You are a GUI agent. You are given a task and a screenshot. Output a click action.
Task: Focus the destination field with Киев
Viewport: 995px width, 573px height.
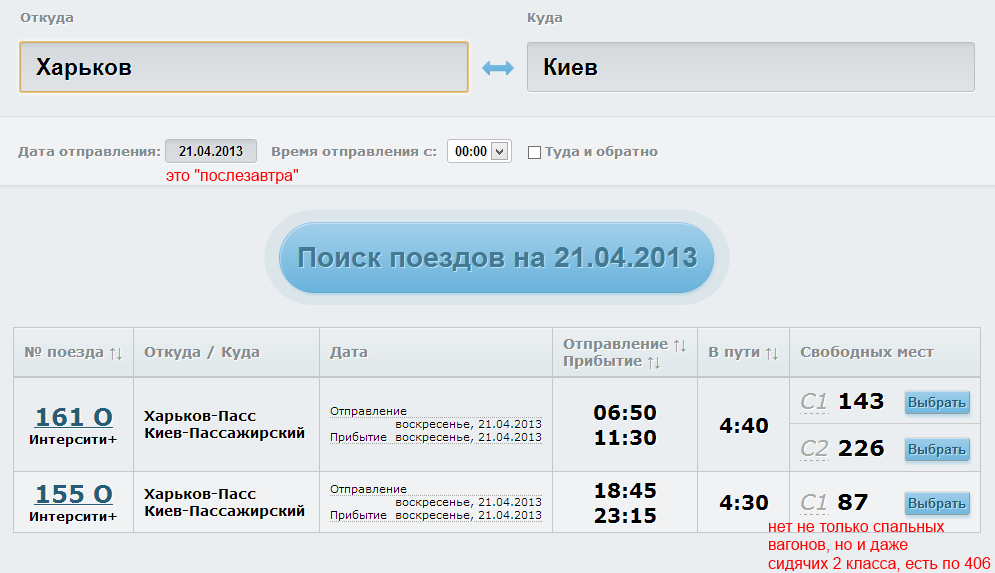(x=750, y=67)
